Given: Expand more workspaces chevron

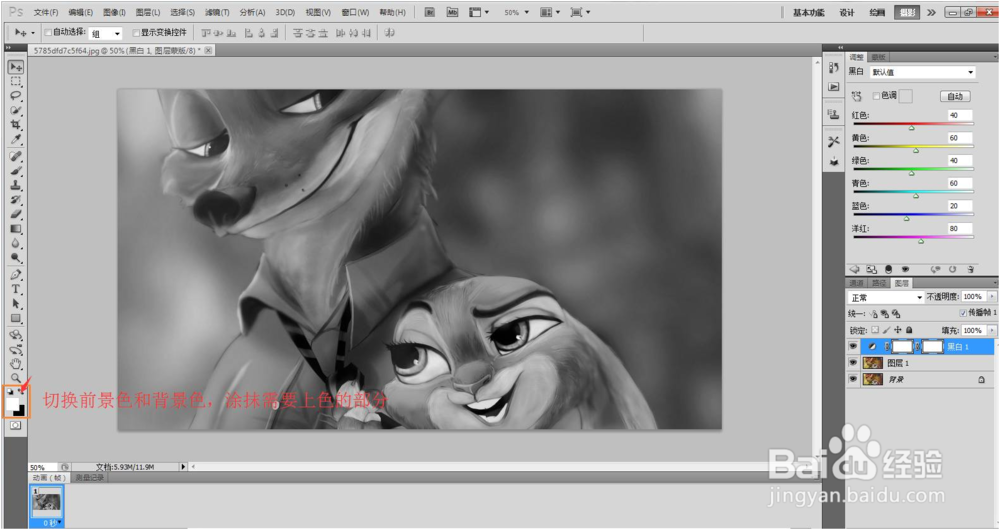Looking at the screenshot, I should point(931,12).
